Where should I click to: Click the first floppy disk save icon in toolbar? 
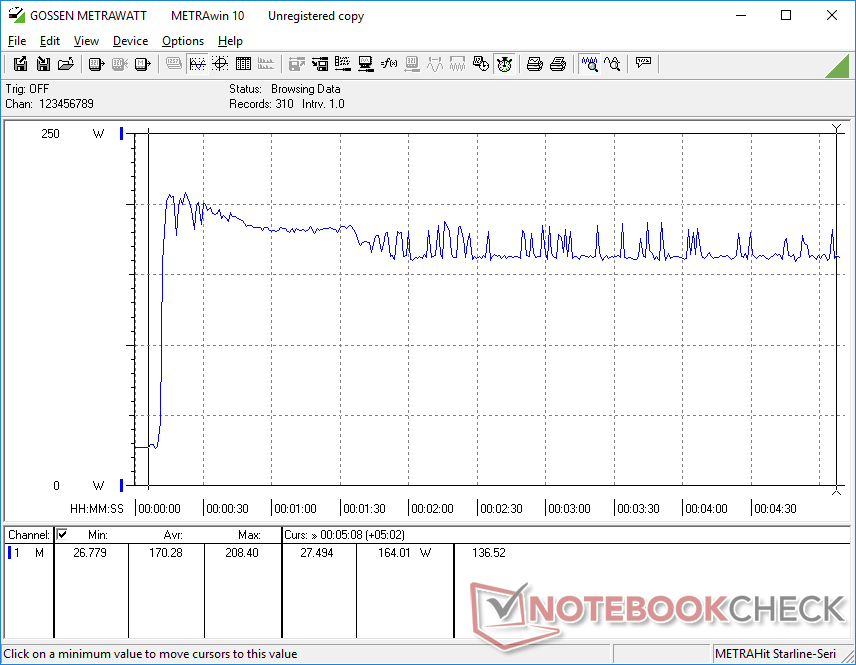20,64
